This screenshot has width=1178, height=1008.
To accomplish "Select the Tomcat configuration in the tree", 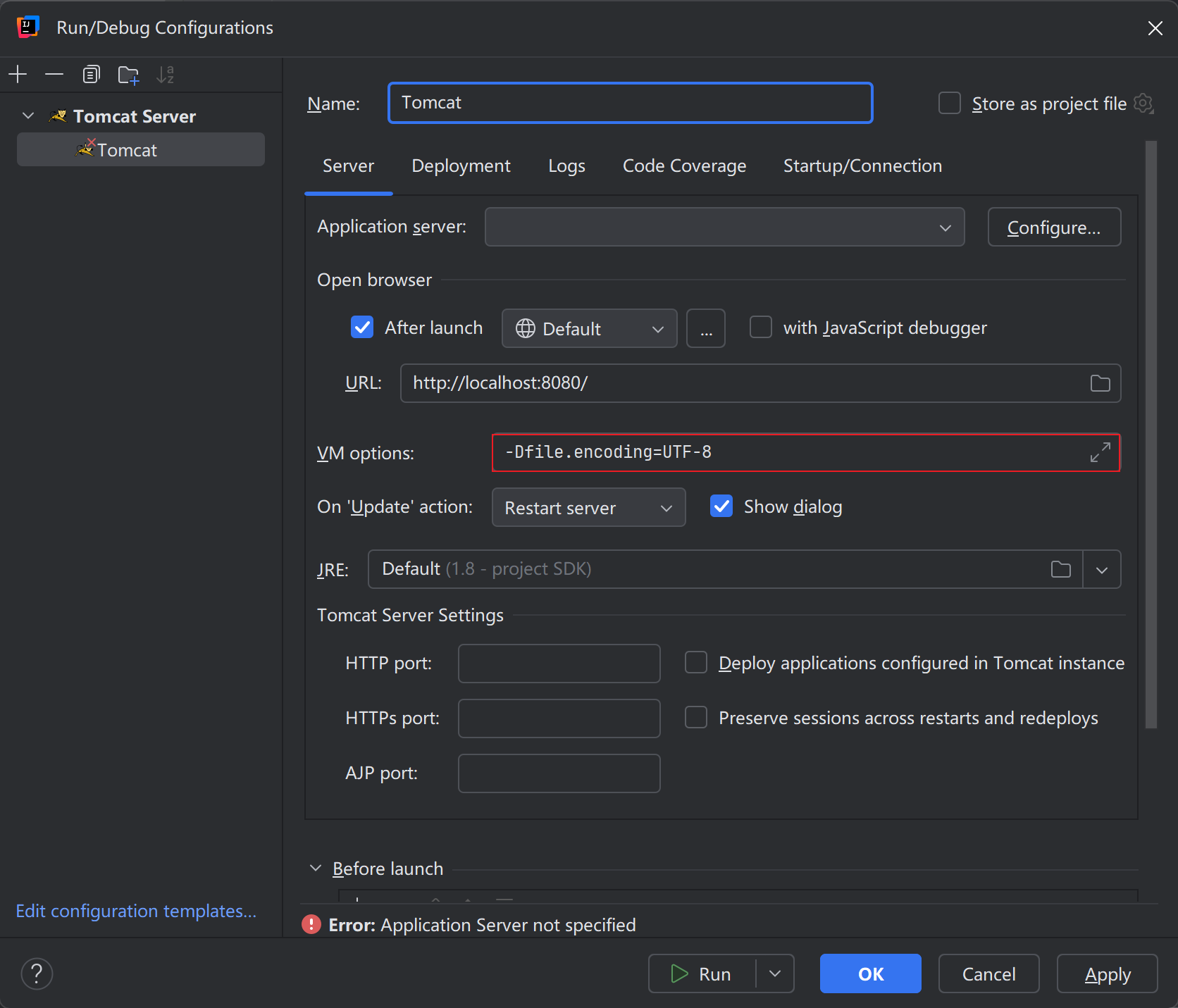I will coord(141,149).
